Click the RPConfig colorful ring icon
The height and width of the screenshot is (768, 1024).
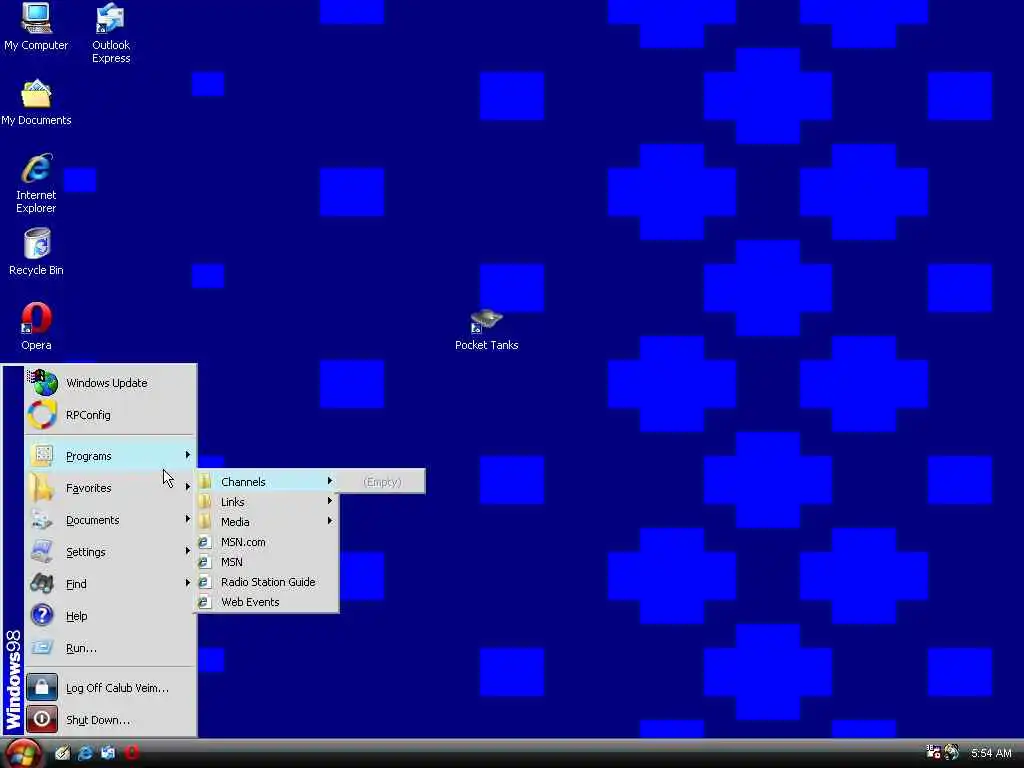(x=42, y=415)
